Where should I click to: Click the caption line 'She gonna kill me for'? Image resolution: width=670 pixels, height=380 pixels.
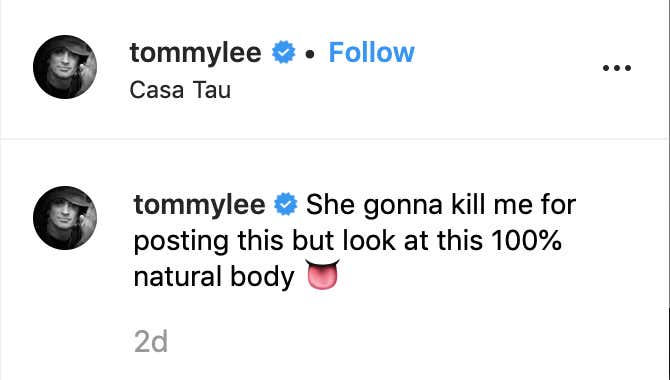coord(441,205)
